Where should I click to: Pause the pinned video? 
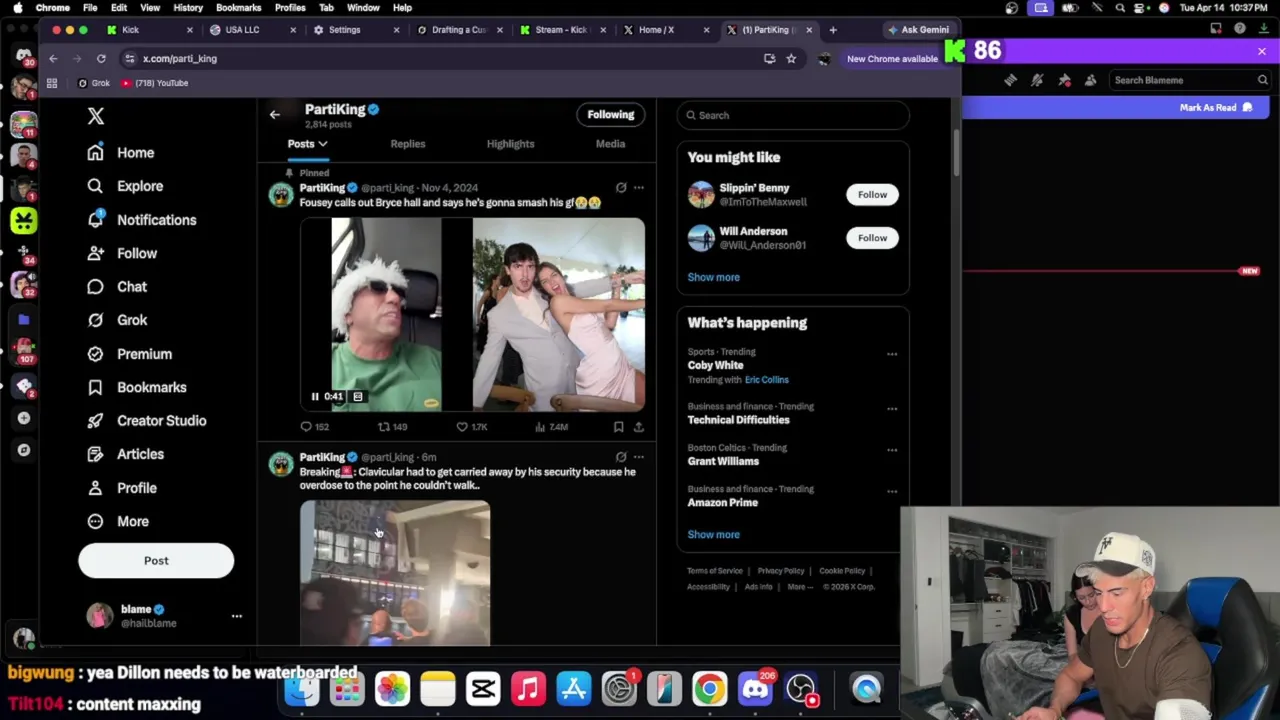pyautogui.click(x=314, y=397)
